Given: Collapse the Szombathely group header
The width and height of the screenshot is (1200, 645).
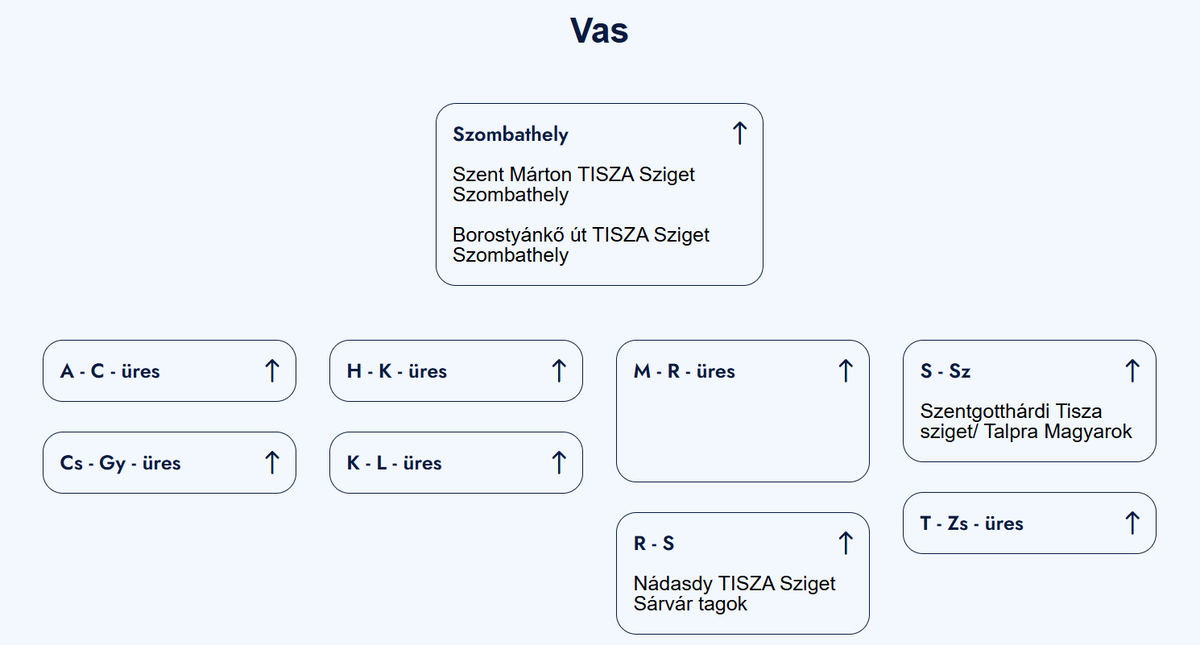Looking at the screenshot, I should 511,134.
